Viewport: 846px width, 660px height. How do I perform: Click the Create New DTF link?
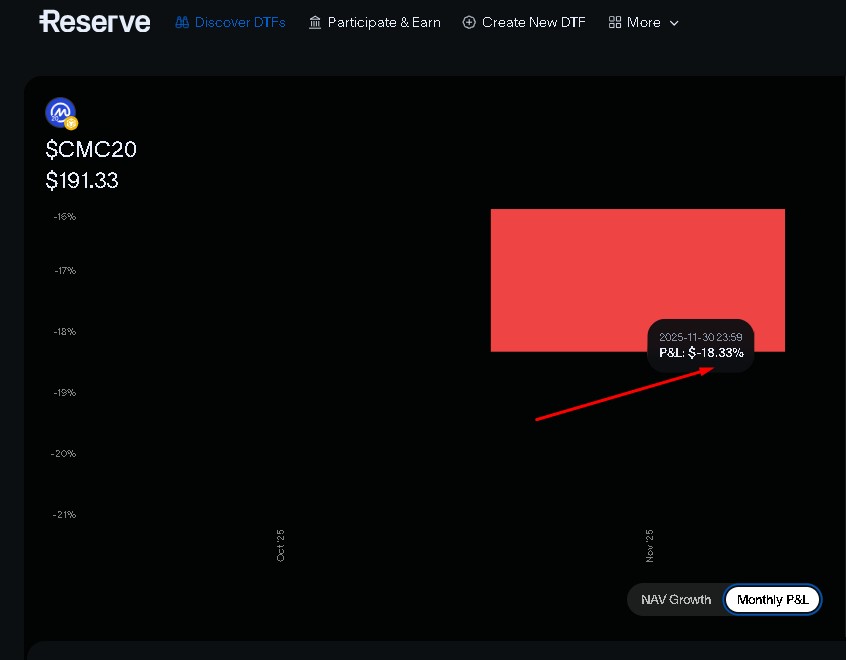[x=533, y=22]
